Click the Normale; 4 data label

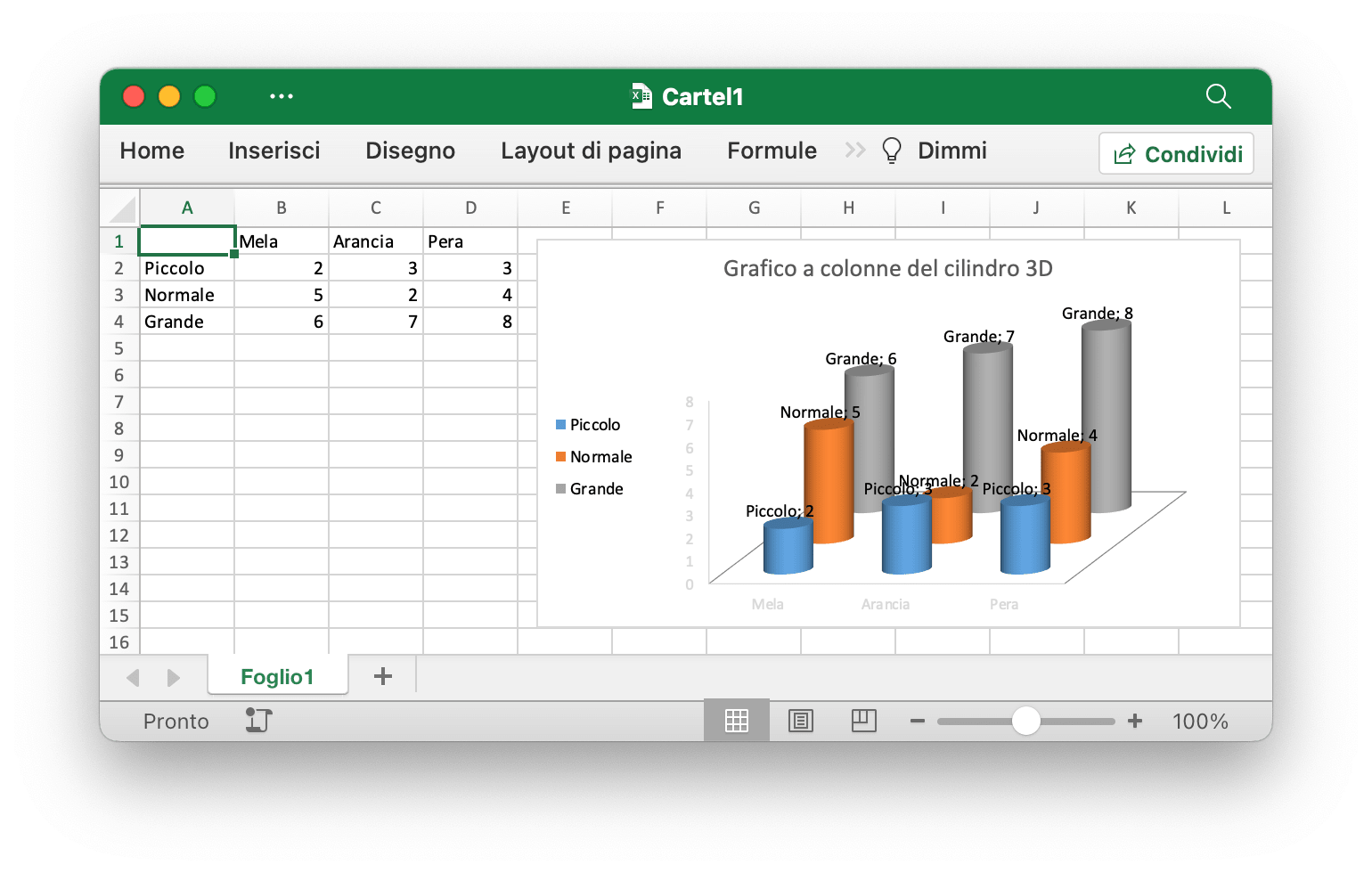[1058, 435]
